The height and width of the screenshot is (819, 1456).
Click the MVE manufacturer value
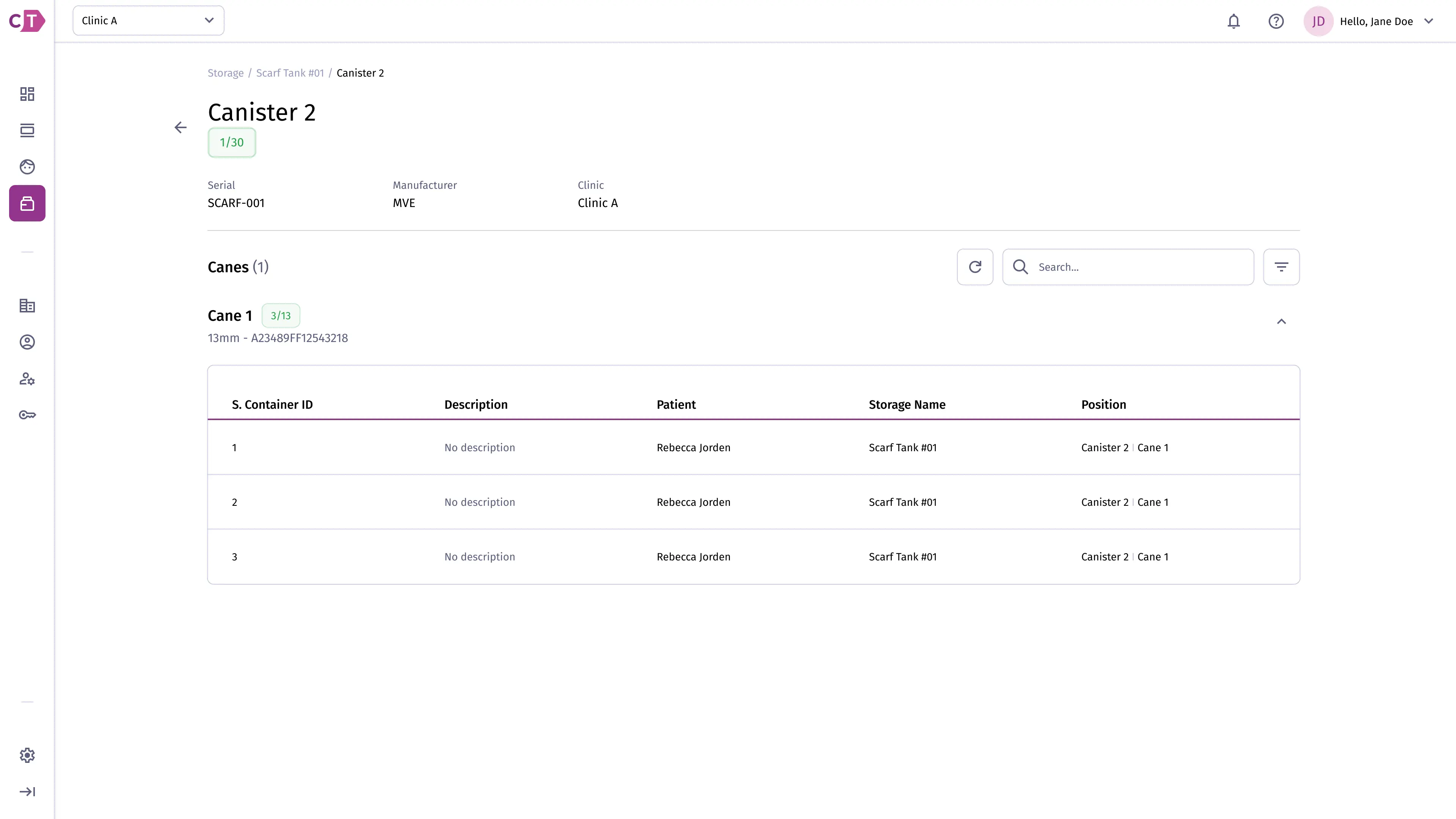coord(403,203)
